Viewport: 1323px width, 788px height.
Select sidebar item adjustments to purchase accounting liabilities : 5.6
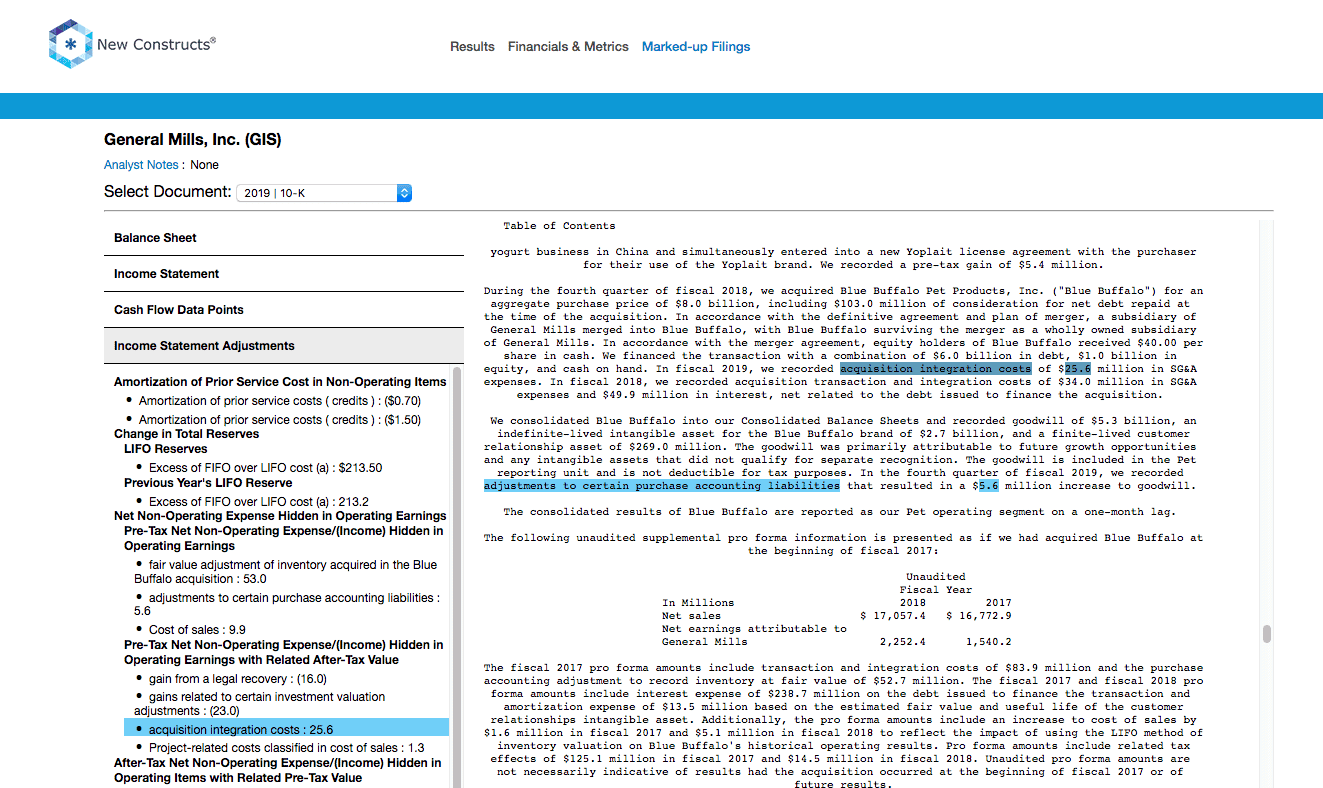[286, 604]
